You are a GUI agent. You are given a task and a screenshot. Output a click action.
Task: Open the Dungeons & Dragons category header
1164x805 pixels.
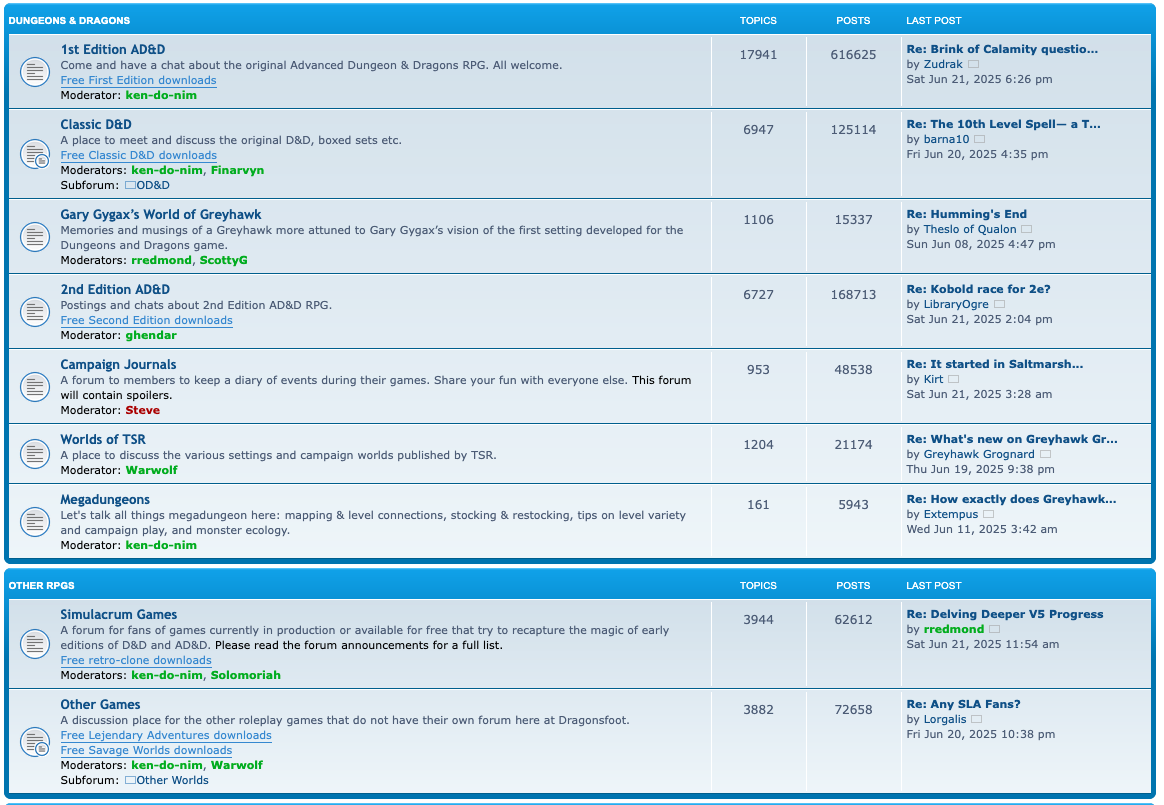click(69, 21)
